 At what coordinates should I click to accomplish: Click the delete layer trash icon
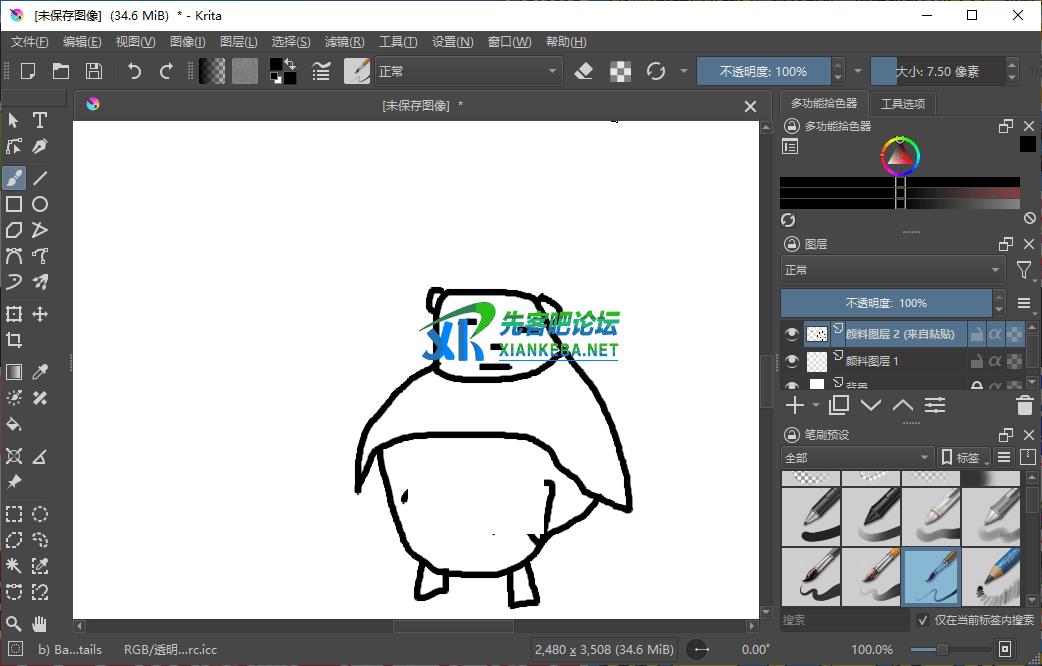[1023, 405]
